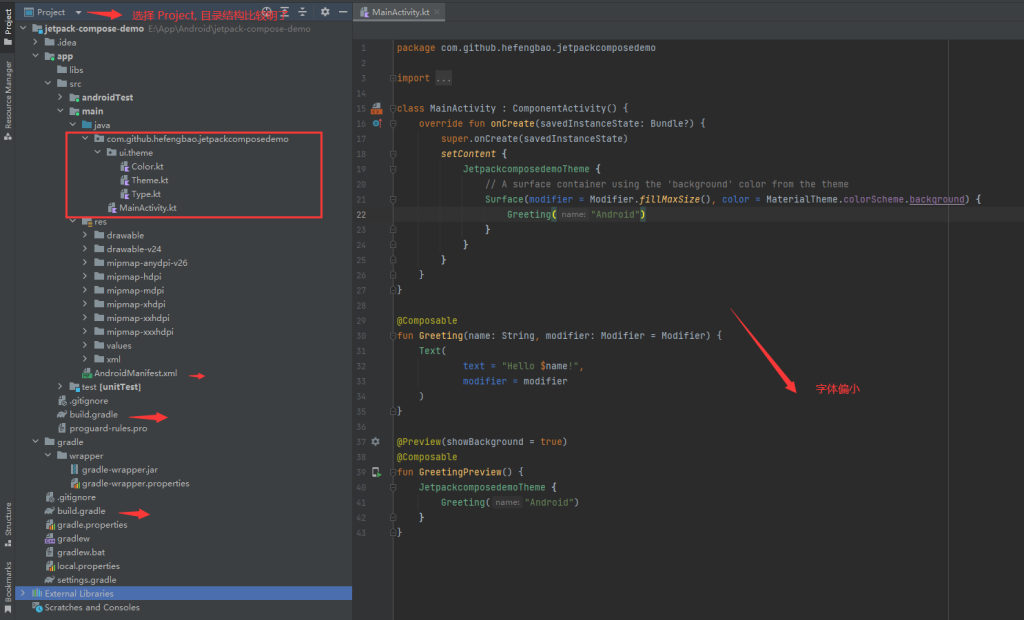Click related XML gutter icon at MainActivity class
This screenshot has width=1024, height=620.
[376, 108]
